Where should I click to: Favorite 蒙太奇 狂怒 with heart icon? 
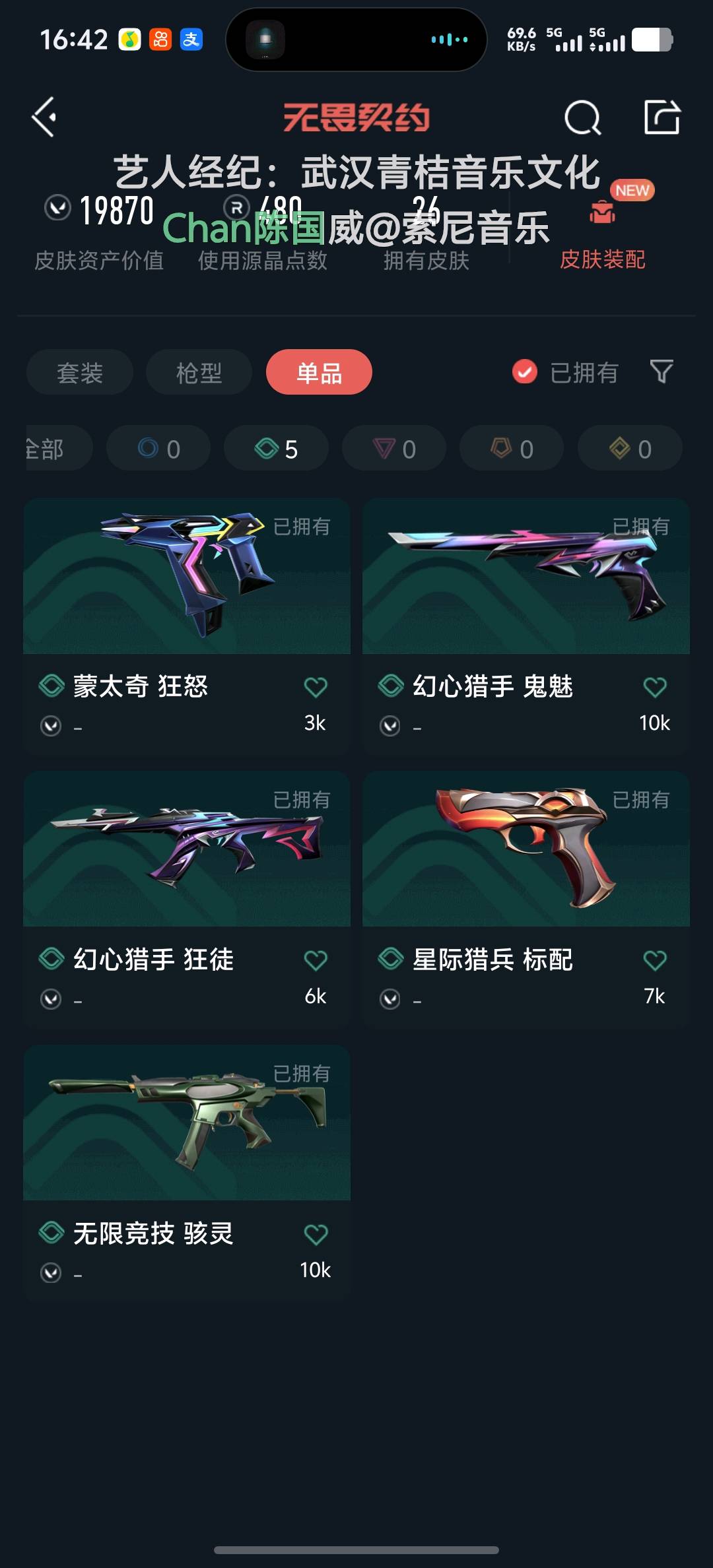click(x=316, y=687)
